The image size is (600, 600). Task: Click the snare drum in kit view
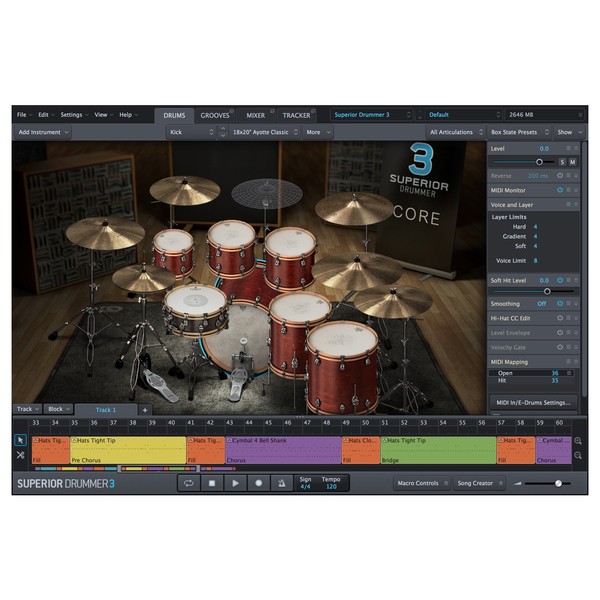pos(196,310)
